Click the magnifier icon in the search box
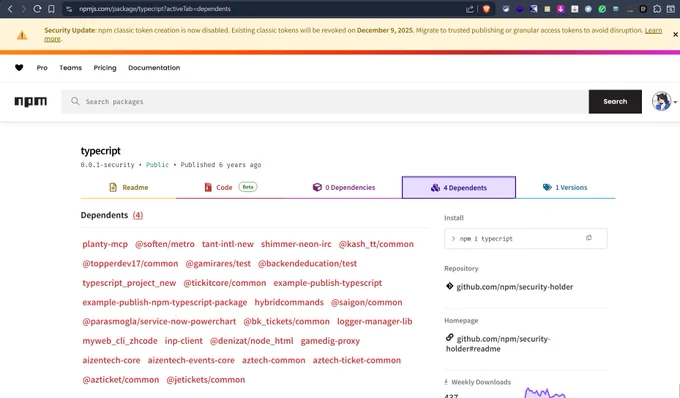This screenshot has height=398, width=680. [75, 101]
